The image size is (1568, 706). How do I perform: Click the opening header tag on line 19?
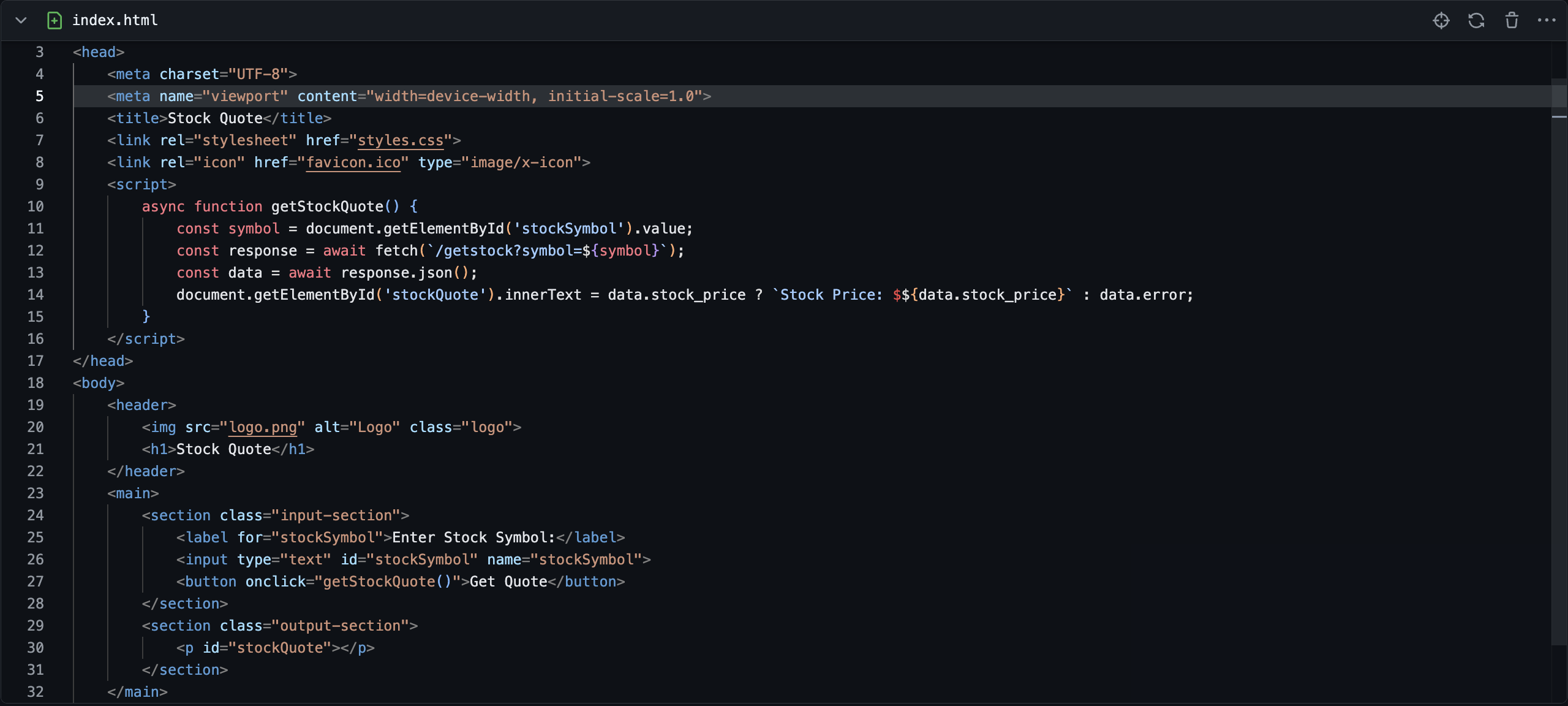coord(141,405)
